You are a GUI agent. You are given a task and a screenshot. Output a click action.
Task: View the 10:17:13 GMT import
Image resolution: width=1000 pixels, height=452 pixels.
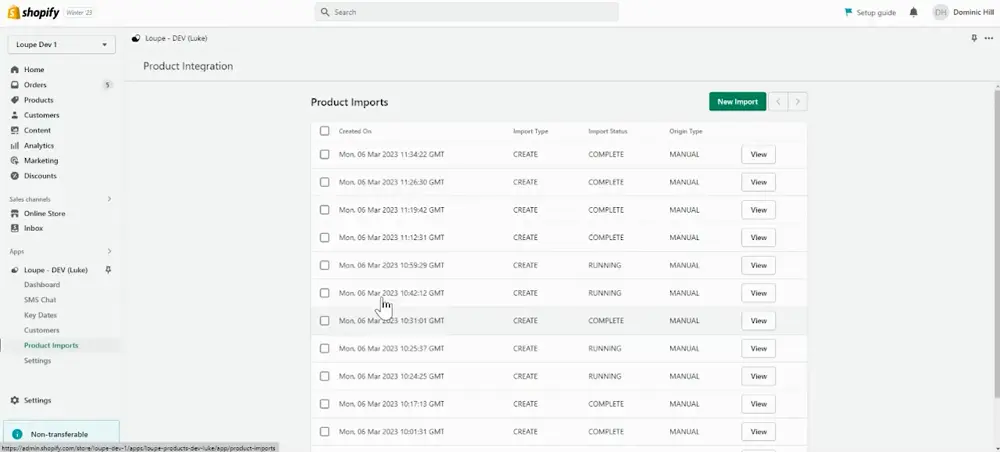click(758, 404)
